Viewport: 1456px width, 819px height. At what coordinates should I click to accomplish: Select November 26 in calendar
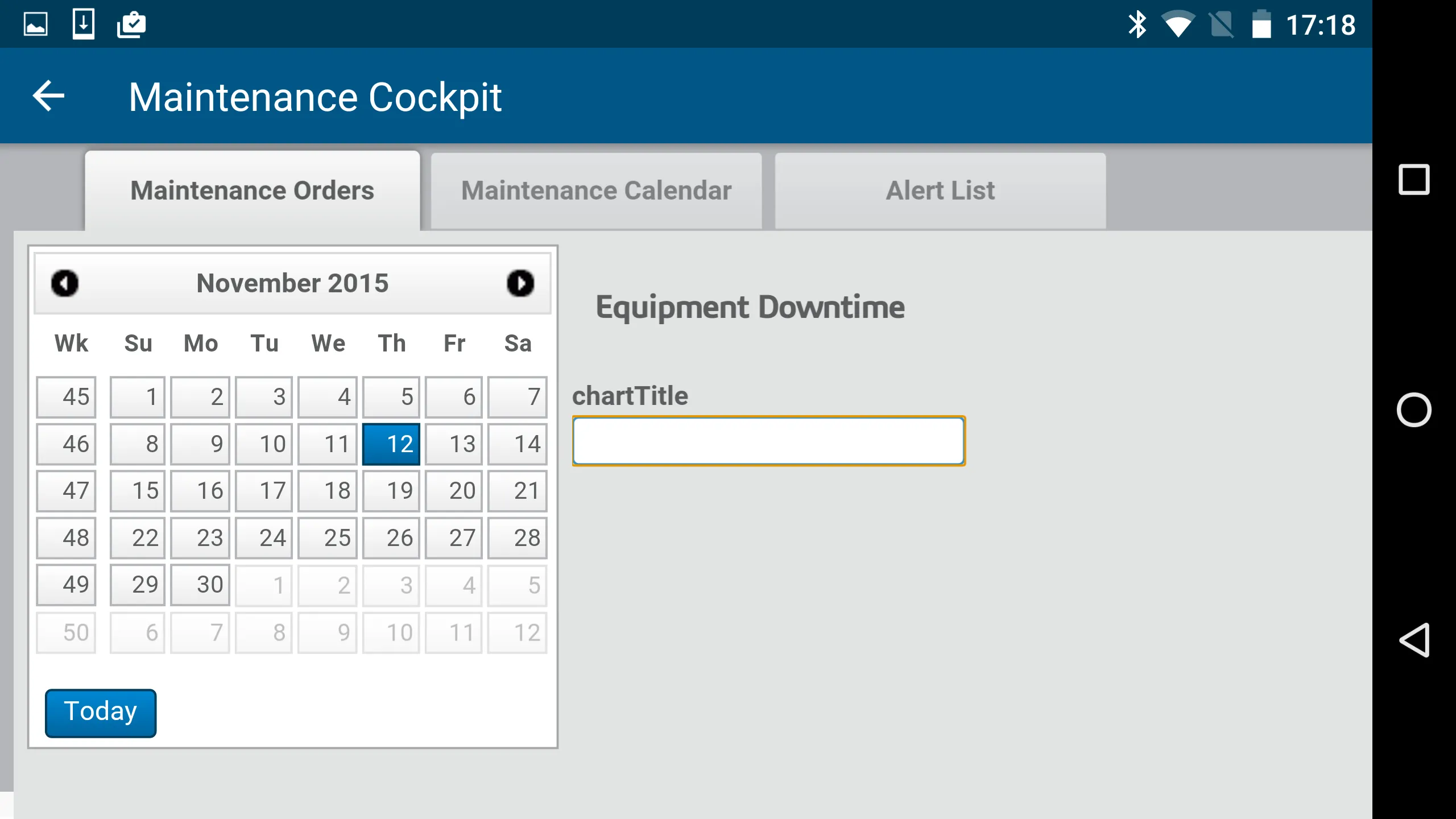(391, 538)
